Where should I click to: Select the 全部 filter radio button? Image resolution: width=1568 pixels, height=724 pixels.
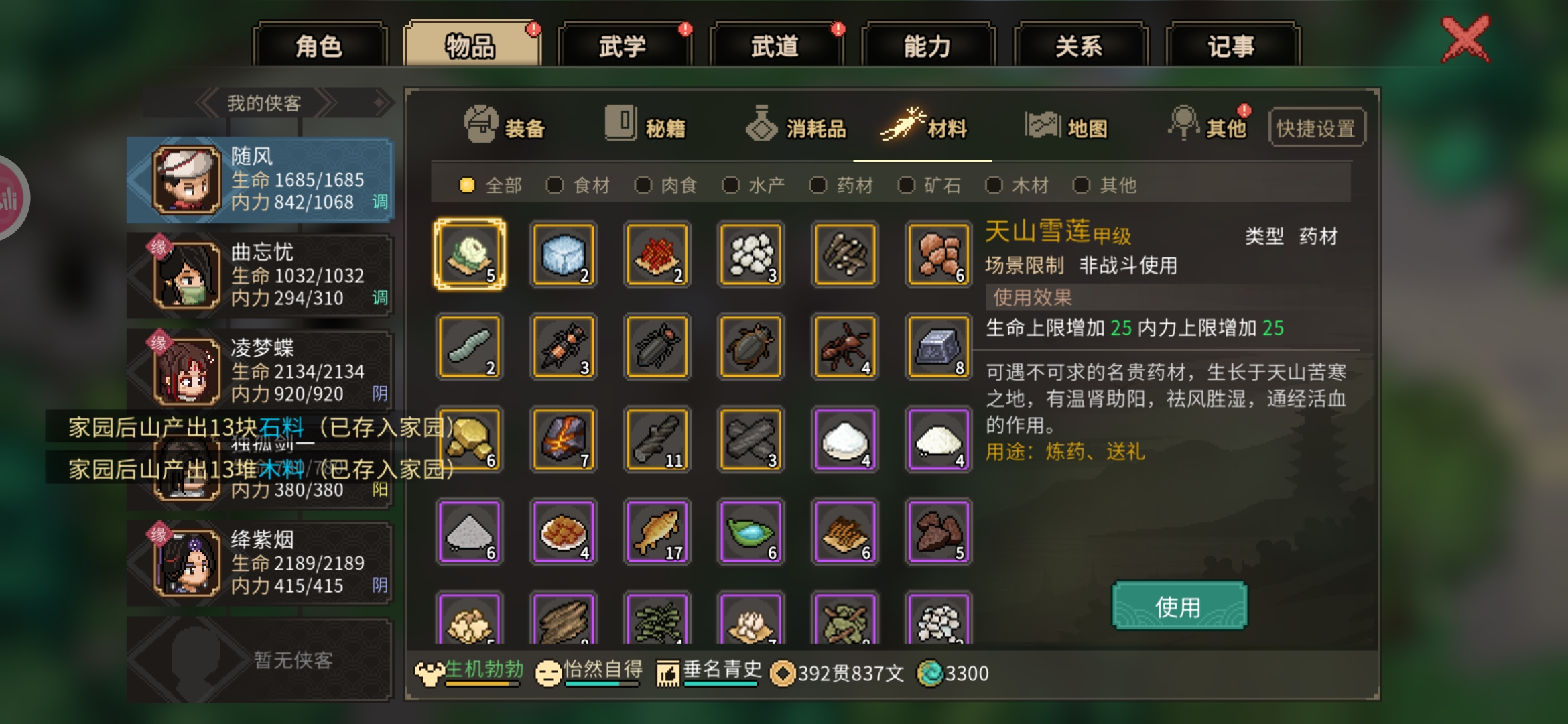tap(491, 185)
